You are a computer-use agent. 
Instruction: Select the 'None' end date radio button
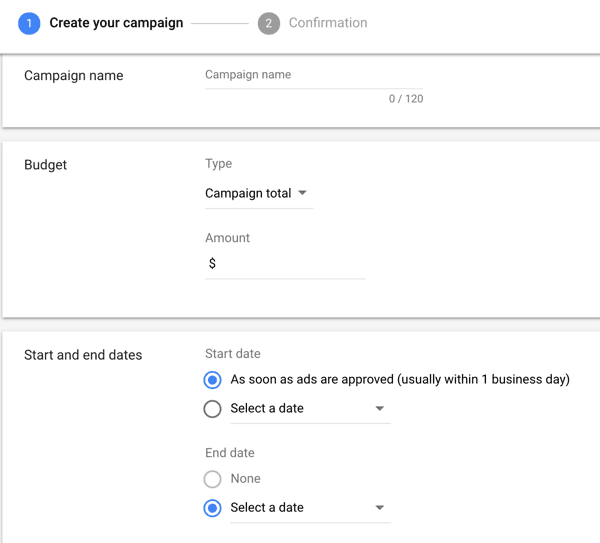coord(212,479)
